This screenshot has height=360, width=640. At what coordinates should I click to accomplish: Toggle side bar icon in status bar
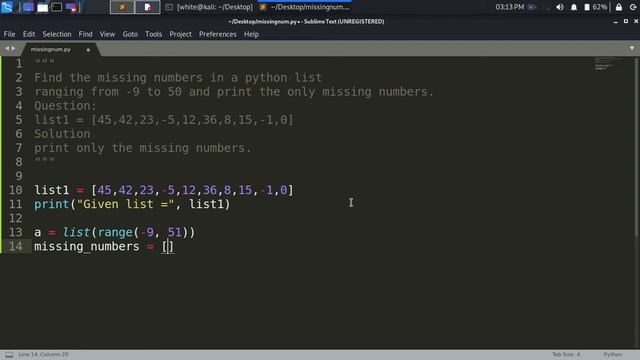[9, 355]
